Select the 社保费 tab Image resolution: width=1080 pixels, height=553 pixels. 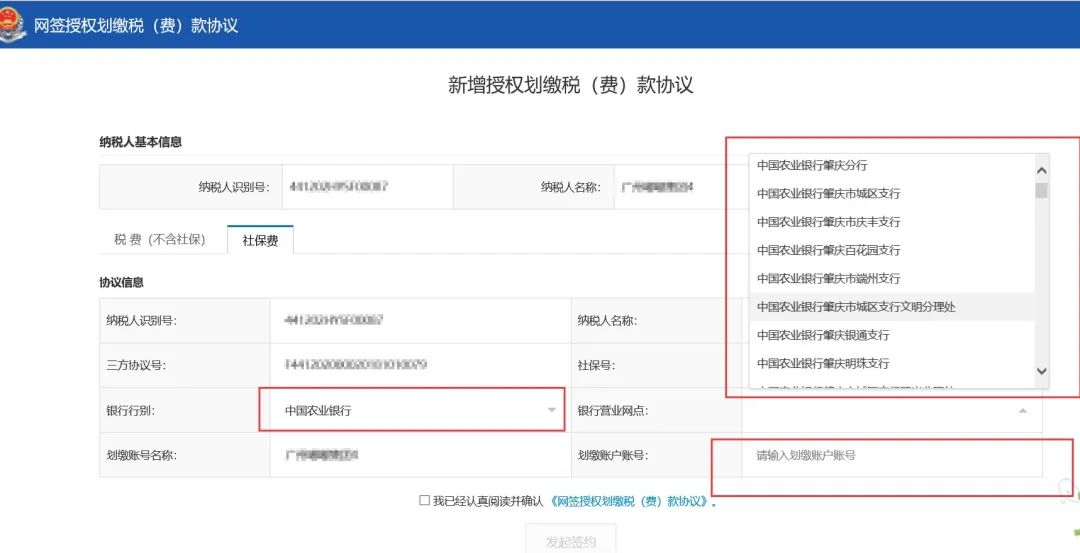coord(260,240)
